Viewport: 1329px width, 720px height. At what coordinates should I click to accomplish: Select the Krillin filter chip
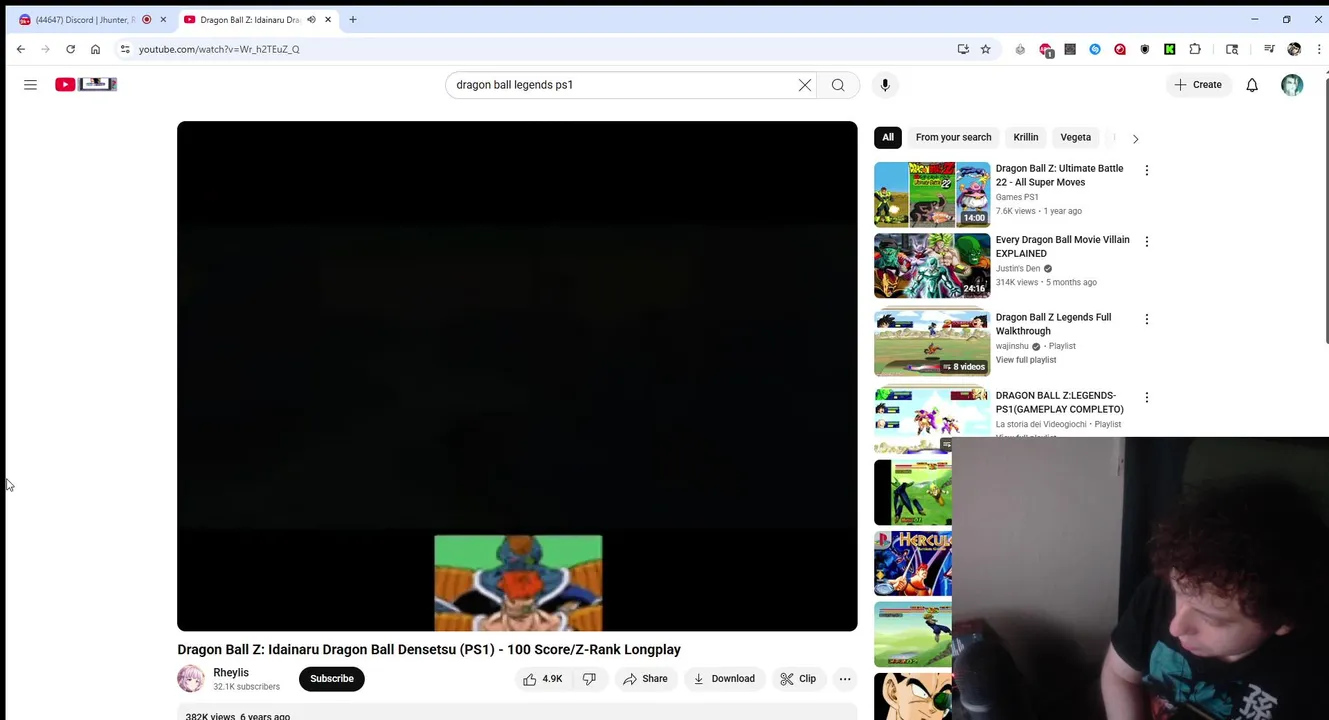click(x=1026, y=138)
